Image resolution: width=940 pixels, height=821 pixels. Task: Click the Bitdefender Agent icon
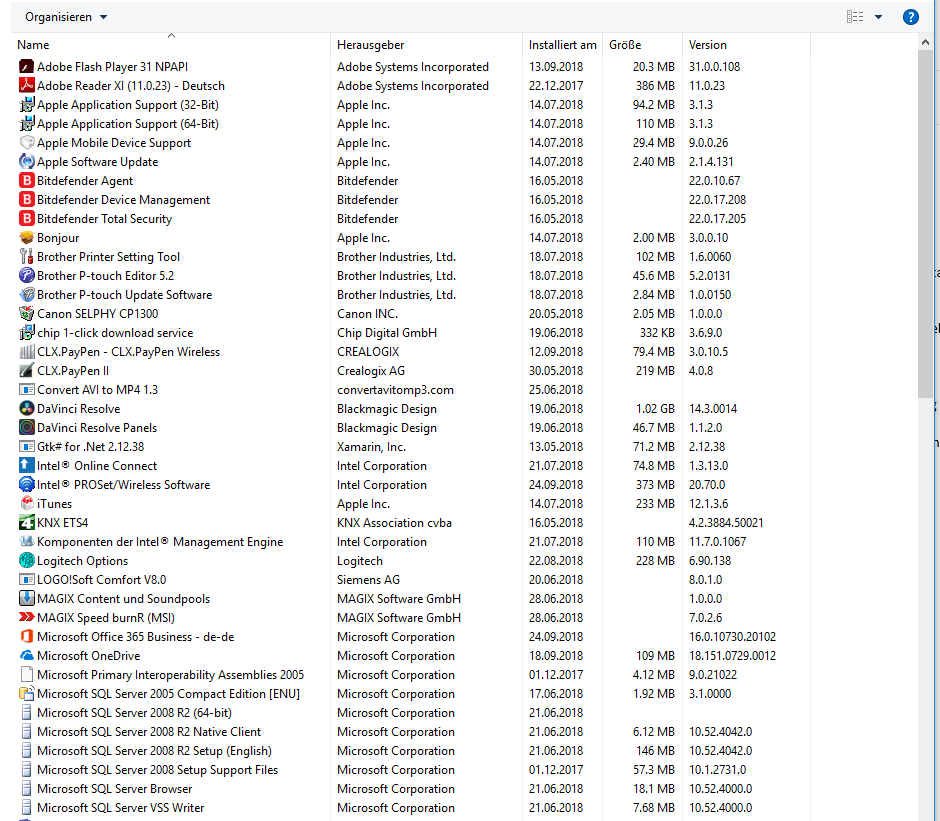[x=26, y=181]
